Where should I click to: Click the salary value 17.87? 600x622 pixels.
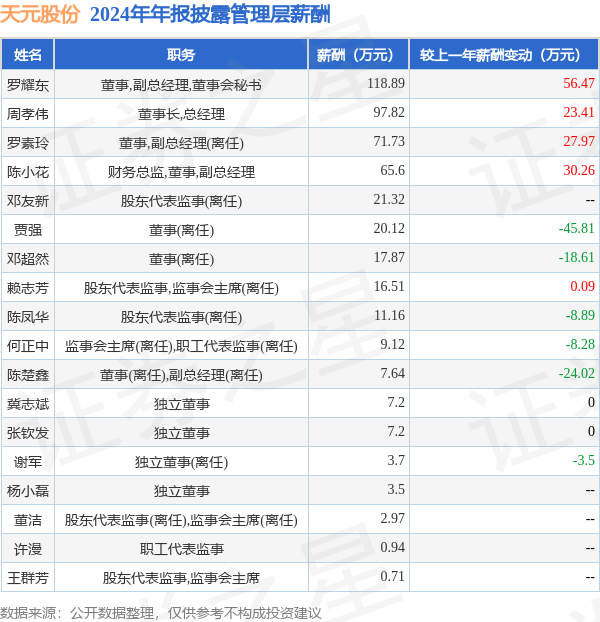pyautogui.click(x=389, y=257)
